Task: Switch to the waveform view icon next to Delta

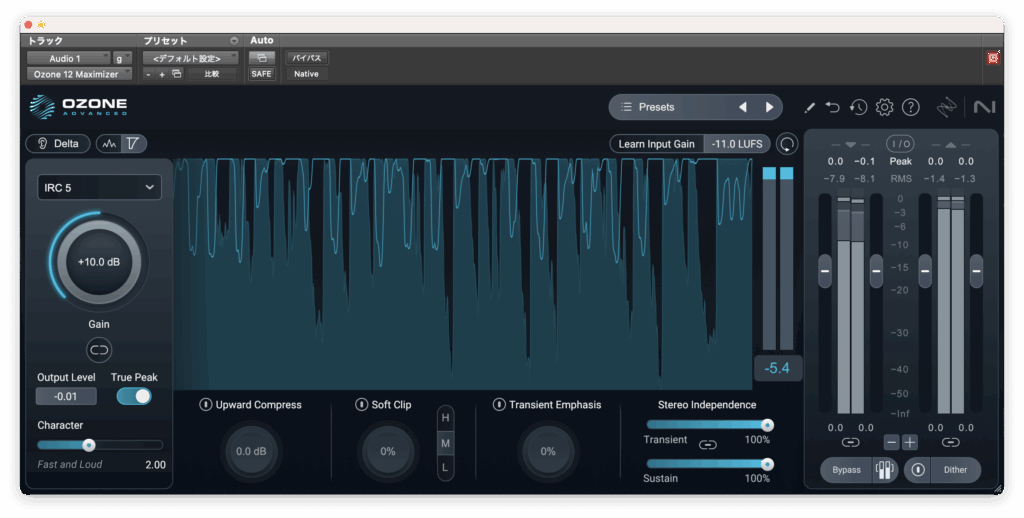Action: point(110,144)
